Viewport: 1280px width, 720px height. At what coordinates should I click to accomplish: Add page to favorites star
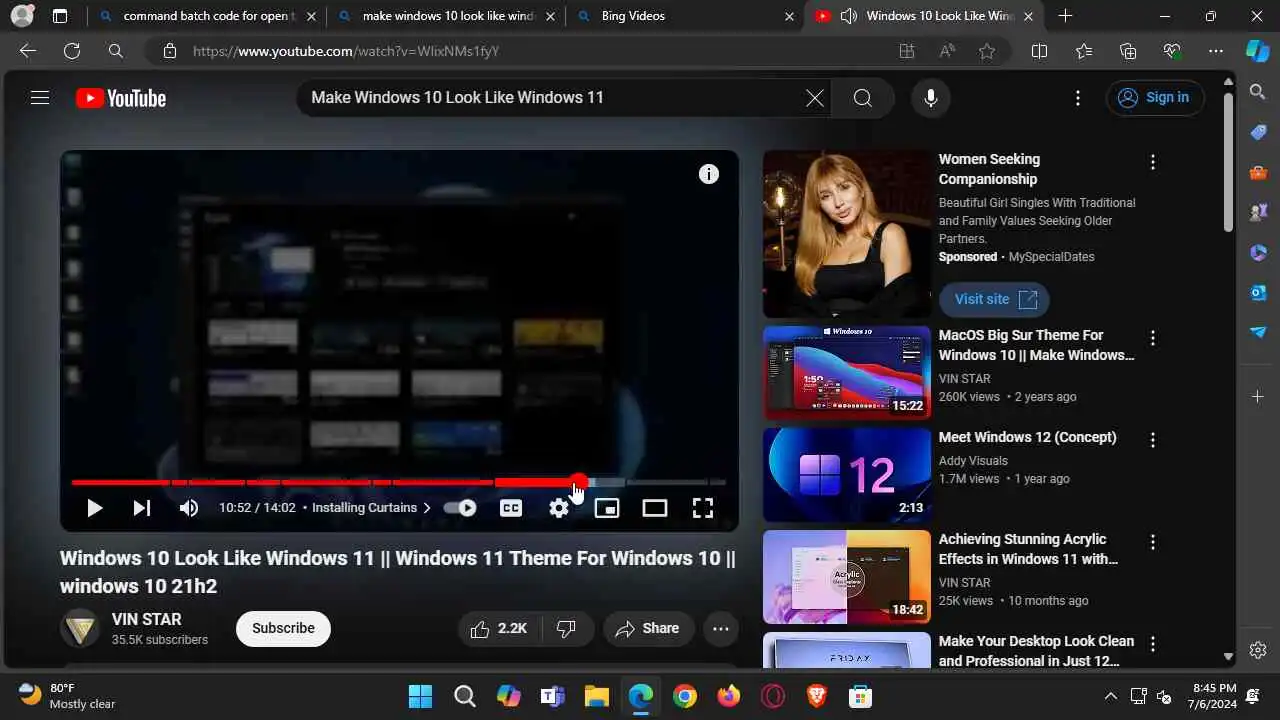987,51
